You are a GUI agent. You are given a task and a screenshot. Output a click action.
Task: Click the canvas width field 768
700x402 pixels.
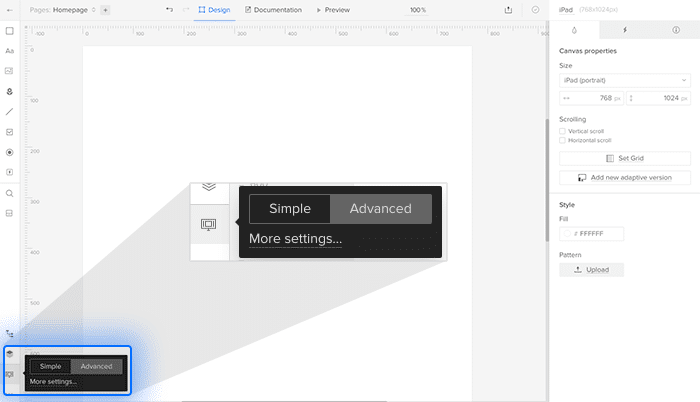pos(592,98)
